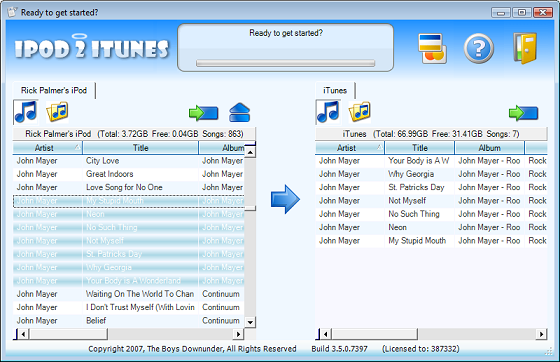
Task: Sort iPod list by Artist column
Action: 48,148
